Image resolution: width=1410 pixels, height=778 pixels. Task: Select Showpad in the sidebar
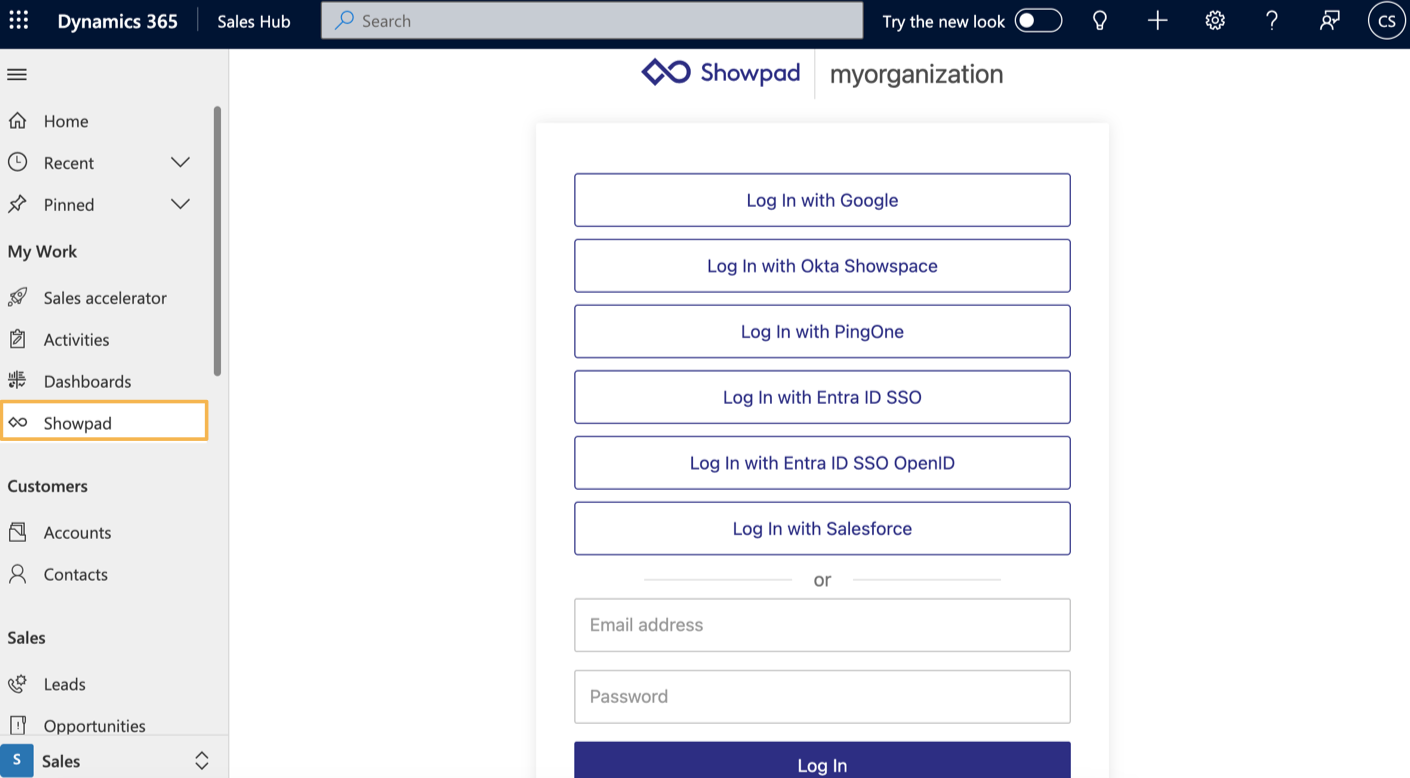(105, 421)
